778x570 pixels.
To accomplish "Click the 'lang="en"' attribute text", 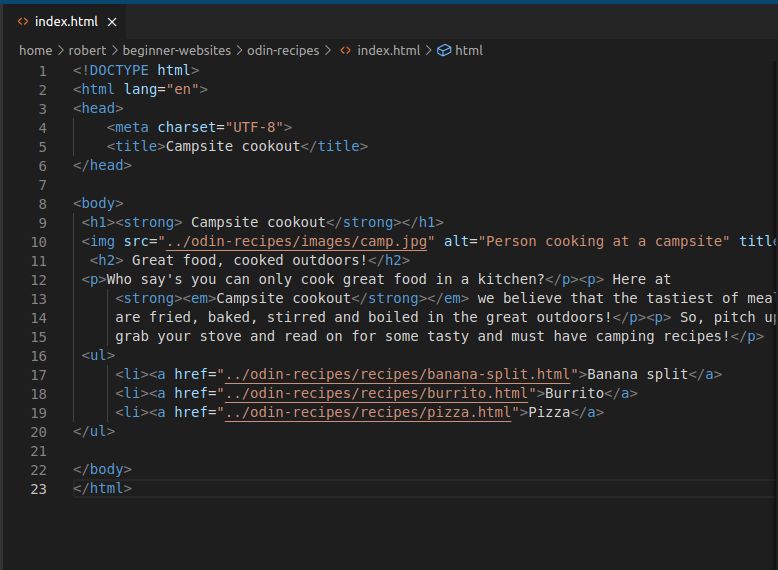I will tap(161, 89).
